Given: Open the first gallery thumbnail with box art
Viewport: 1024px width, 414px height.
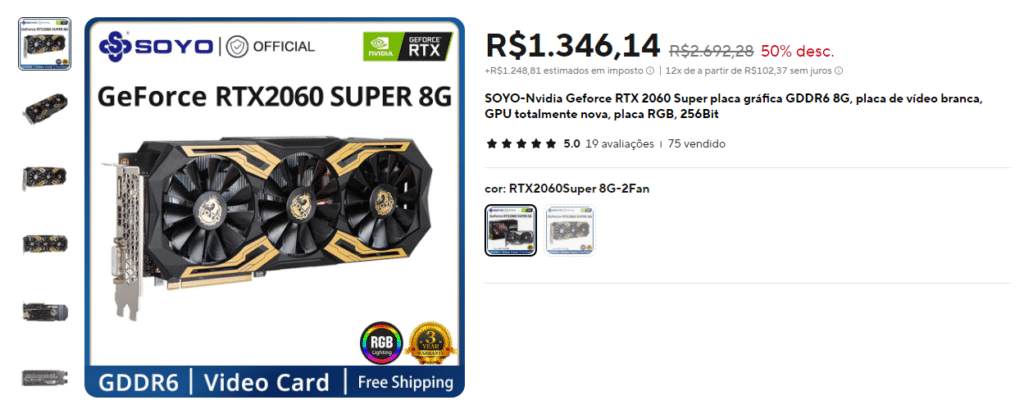Looking at the screenshot, I should (x=44, y=44).
